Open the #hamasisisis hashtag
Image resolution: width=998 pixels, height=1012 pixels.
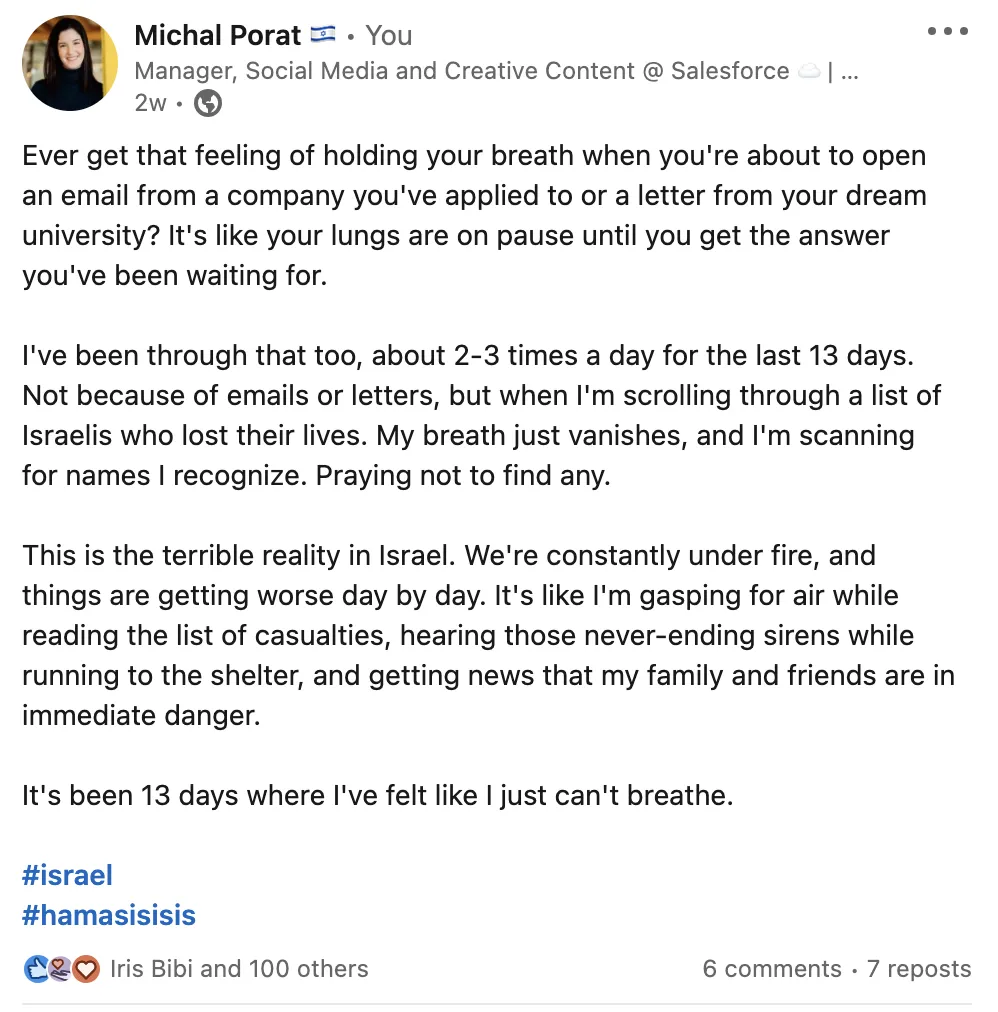[x=108, y=915]
